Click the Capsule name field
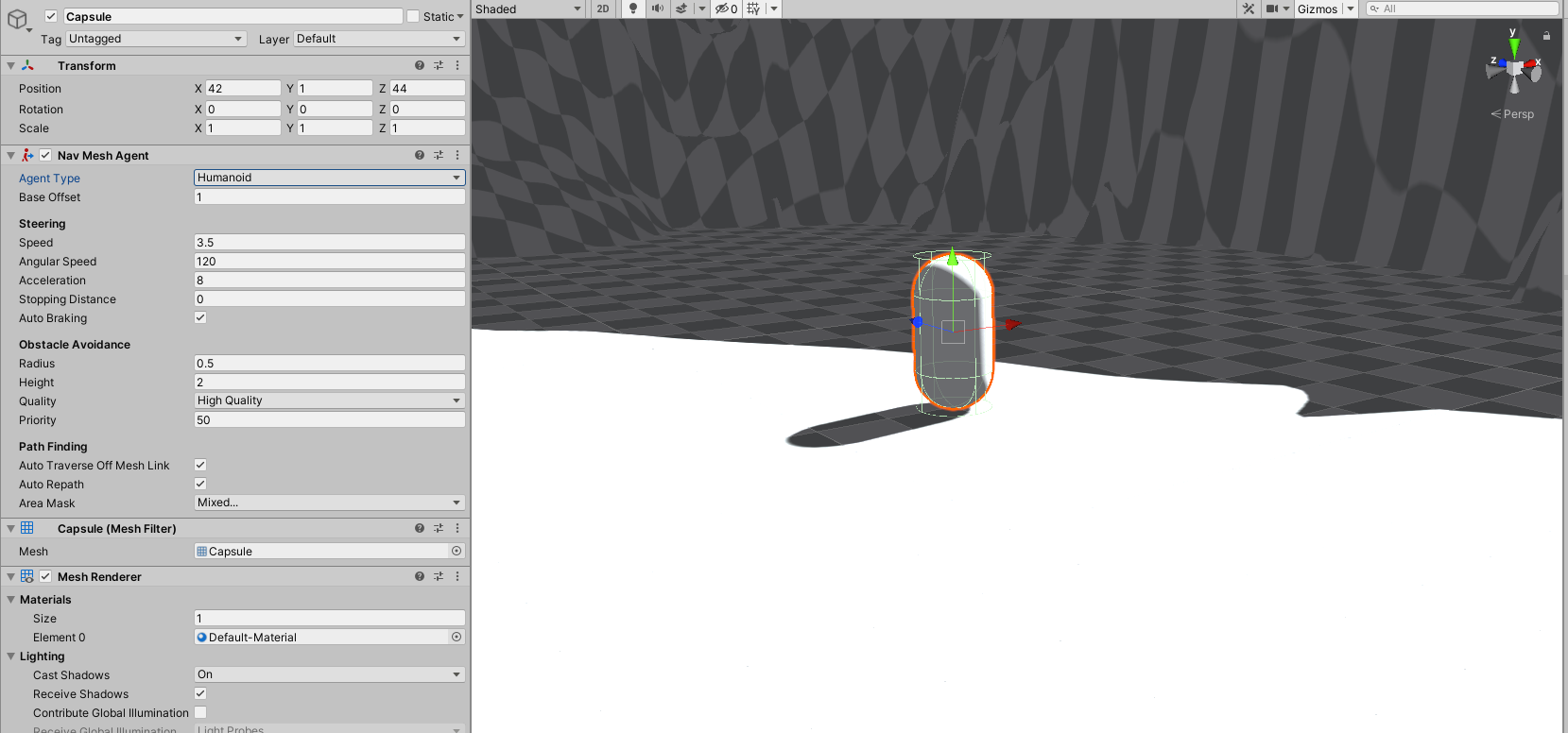The width and height of the screenshot is (1568, 733). pyautogui.click(x=233, y=16)
